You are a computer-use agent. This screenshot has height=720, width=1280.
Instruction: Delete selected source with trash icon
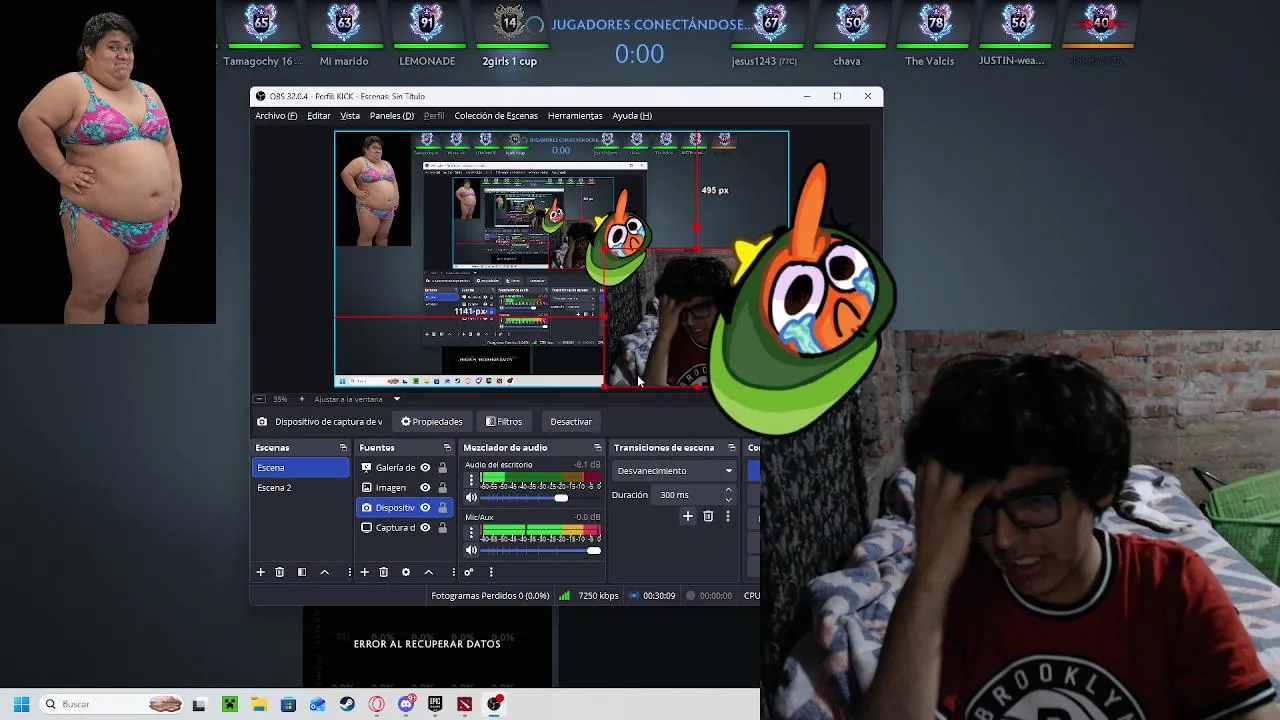[383, 572]
